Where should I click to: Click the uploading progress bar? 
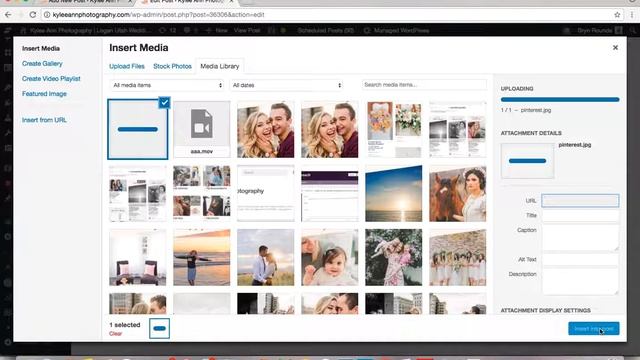click(560, 100)
